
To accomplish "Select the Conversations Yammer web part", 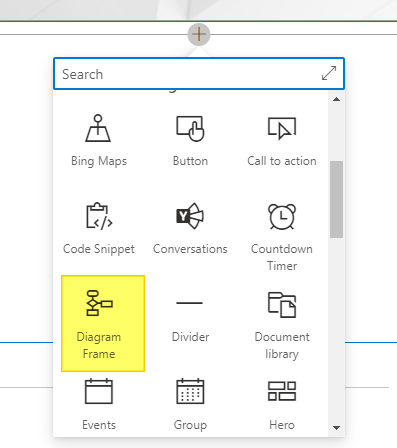I will tap(190, 229).
